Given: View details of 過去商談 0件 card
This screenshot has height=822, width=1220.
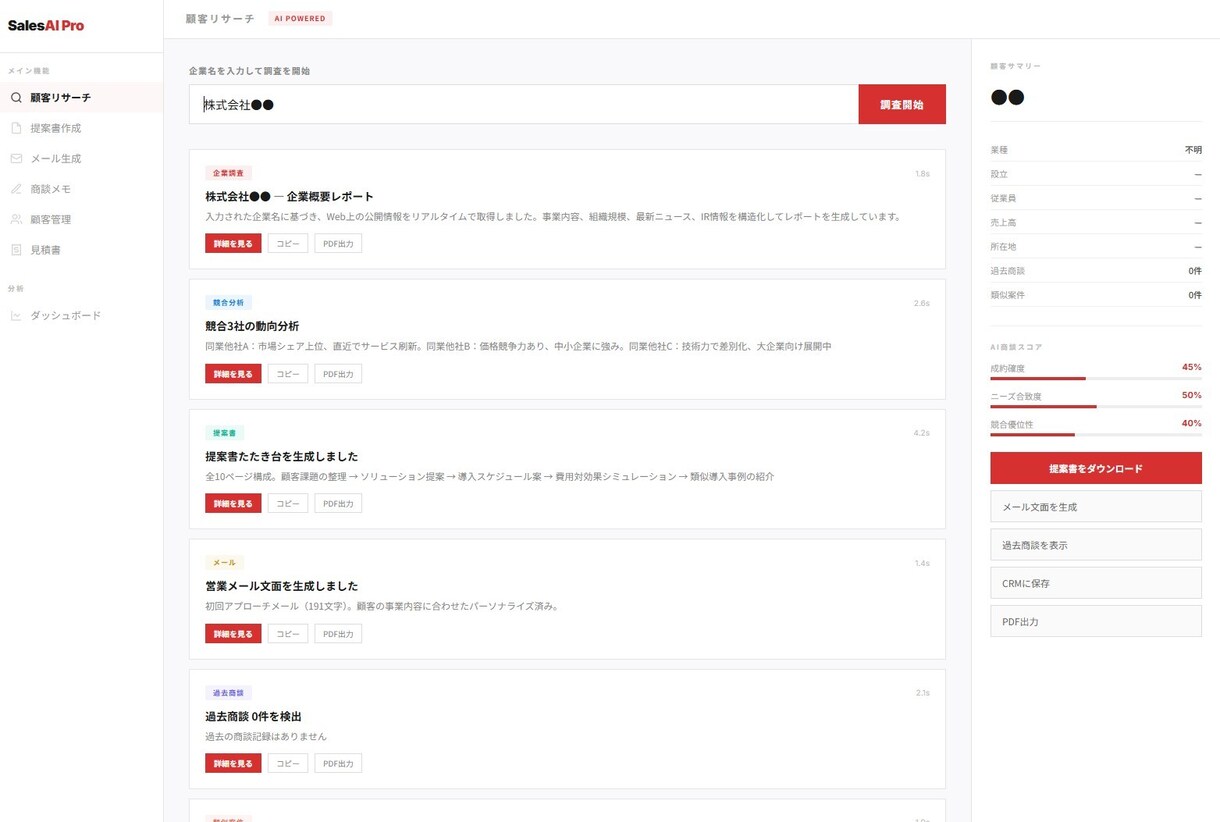Looking at the screenshot, I should pyautogui.click(x=233, y=763).
